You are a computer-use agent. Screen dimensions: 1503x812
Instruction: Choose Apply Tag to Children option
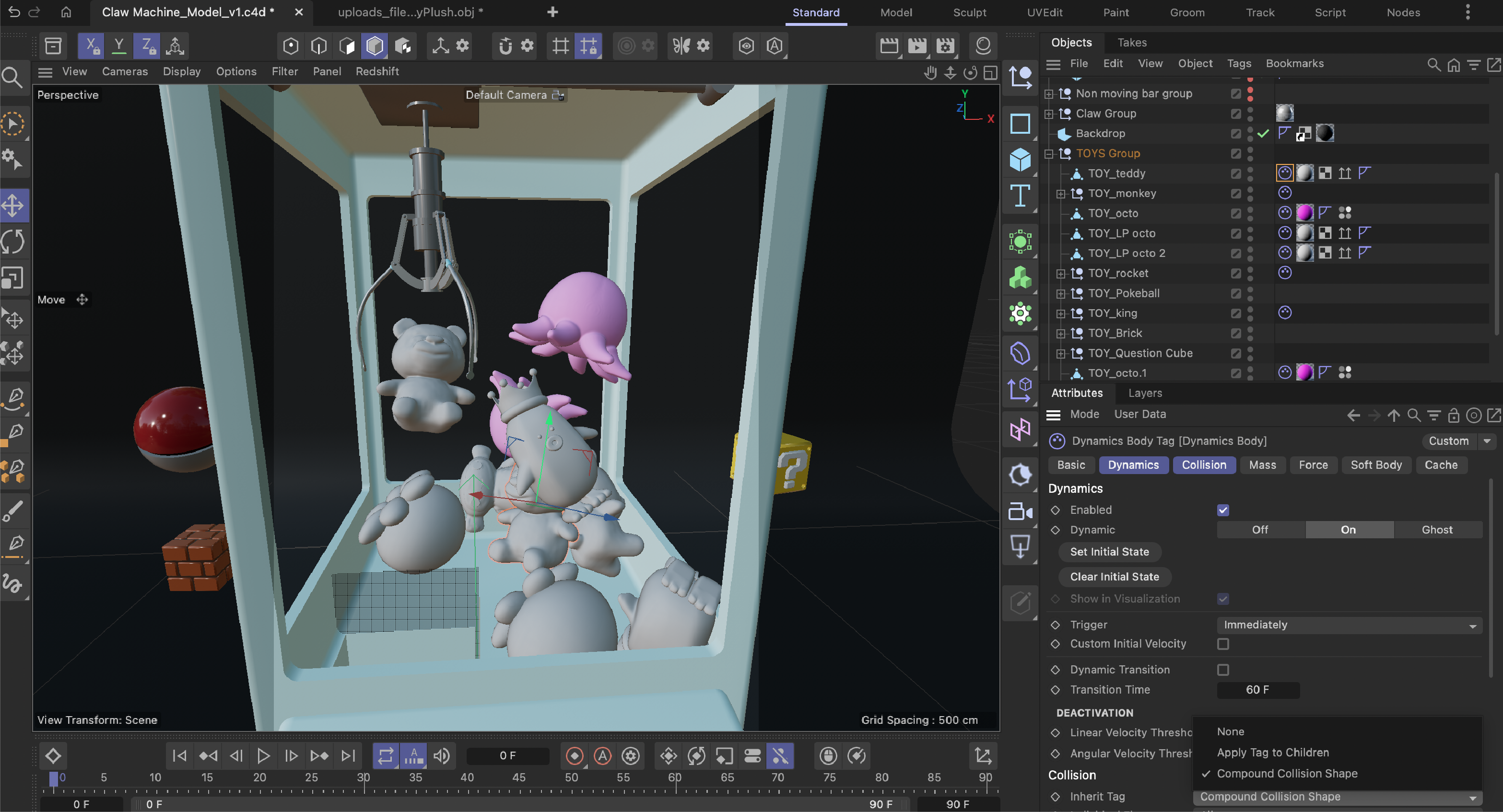click(x=1272, y=753)
